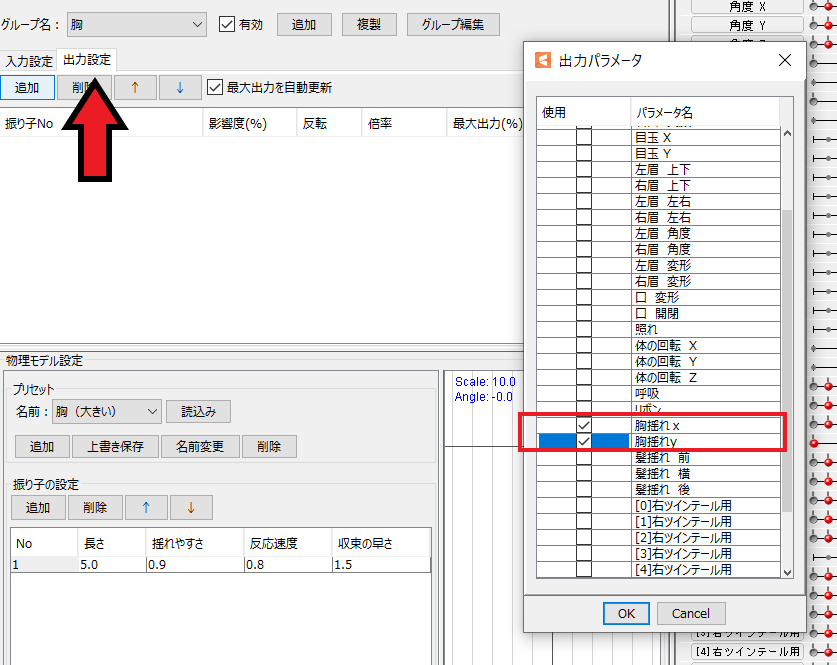This screenshot has width=837, height=665.
Task: Move pendulum row down with orange arrow
Action: [x=191, y=507]
